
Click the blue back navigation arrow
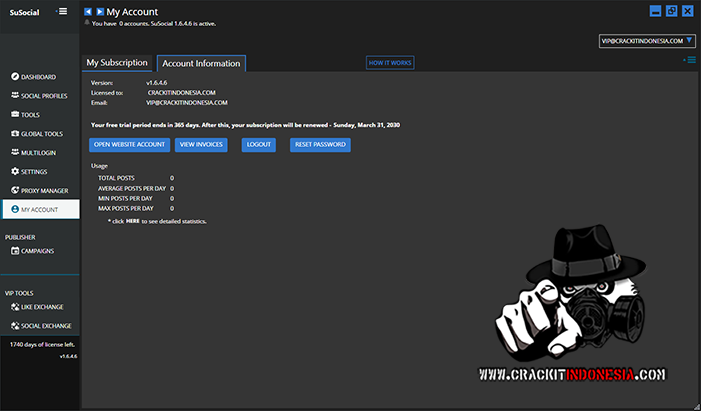88,12
